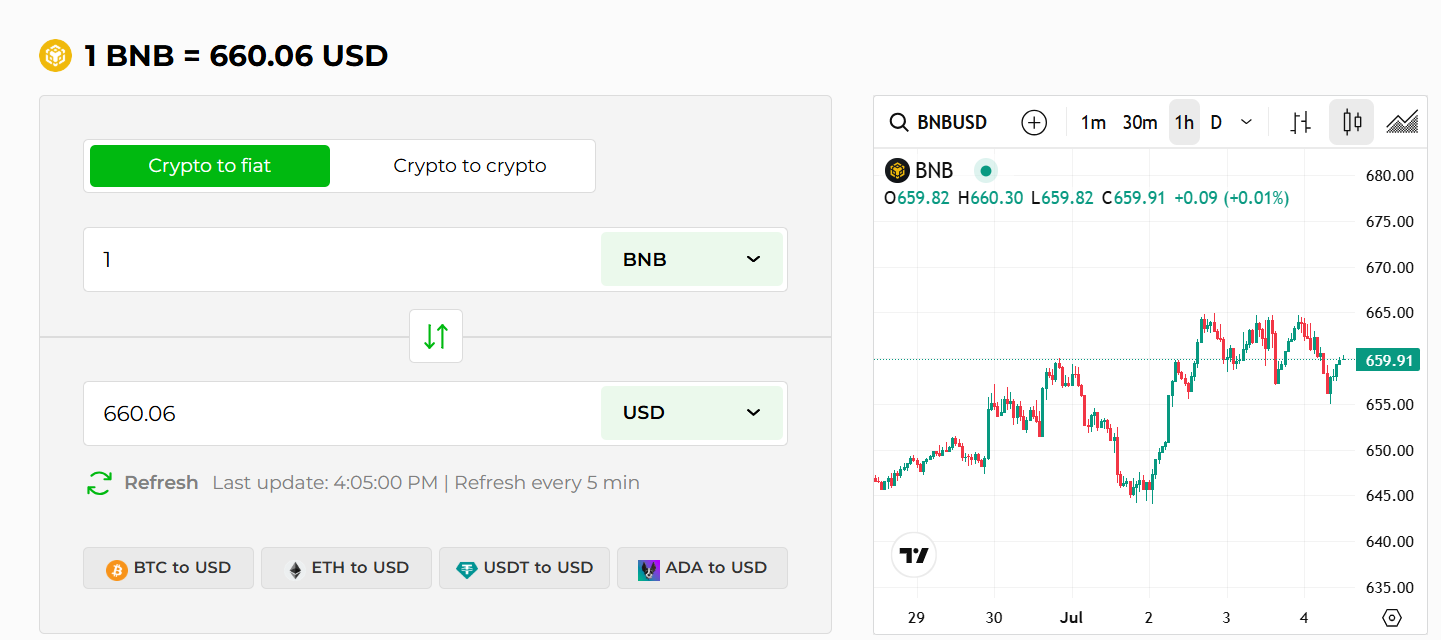Click the 659.91 price label on the chart
The width and height of the screenshot is (1441, 640).
[1387, 359]
